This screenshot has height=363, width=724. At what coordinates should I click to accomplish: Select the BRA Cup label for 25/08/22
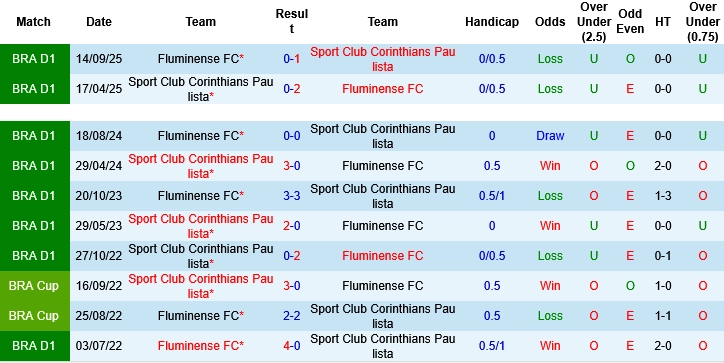pos(34,316)
